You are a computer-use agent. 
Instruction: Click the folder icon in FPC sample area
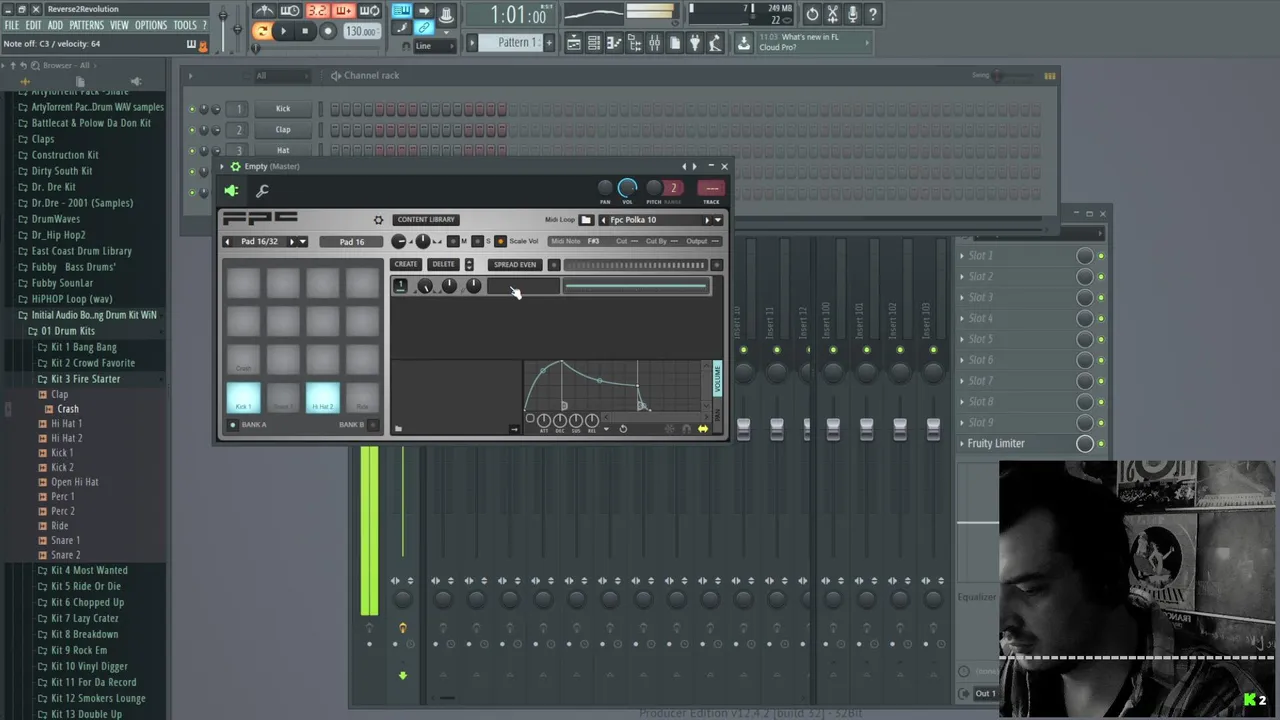pos(398,429)
